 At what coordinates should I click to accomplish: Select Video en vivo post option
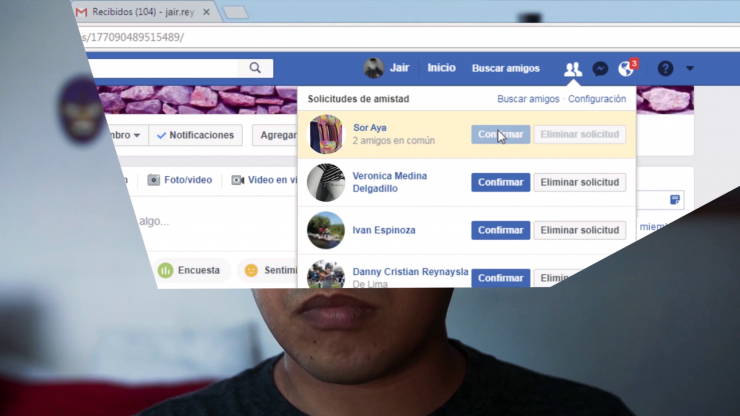264,180
